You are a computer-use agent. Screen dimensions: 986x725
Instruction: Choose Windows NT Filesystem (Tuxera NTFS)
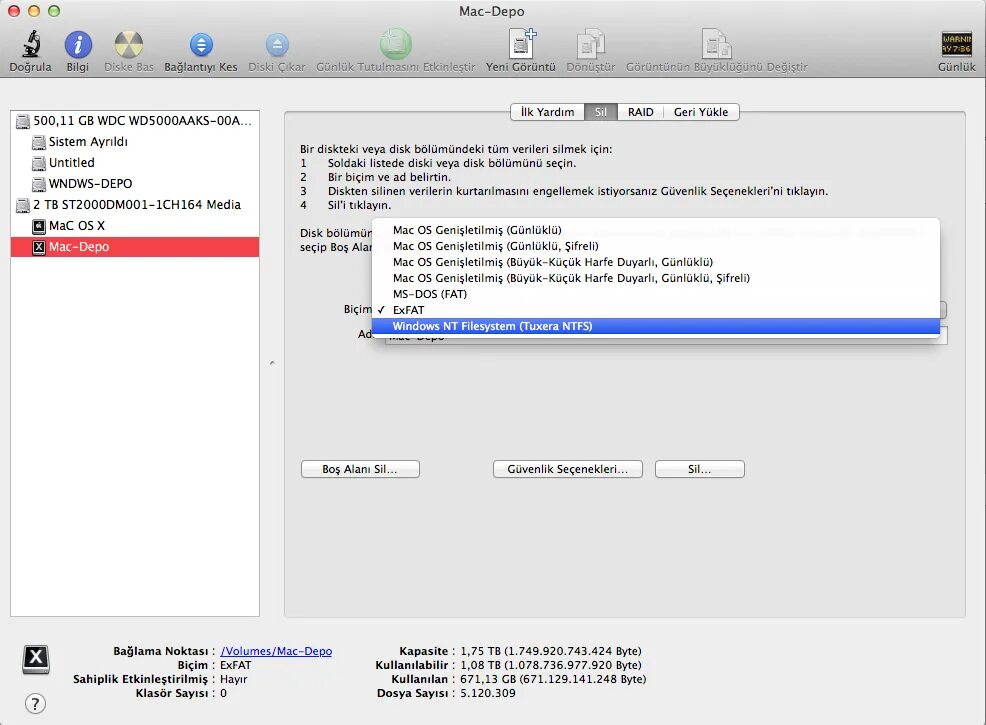(656, 326)
